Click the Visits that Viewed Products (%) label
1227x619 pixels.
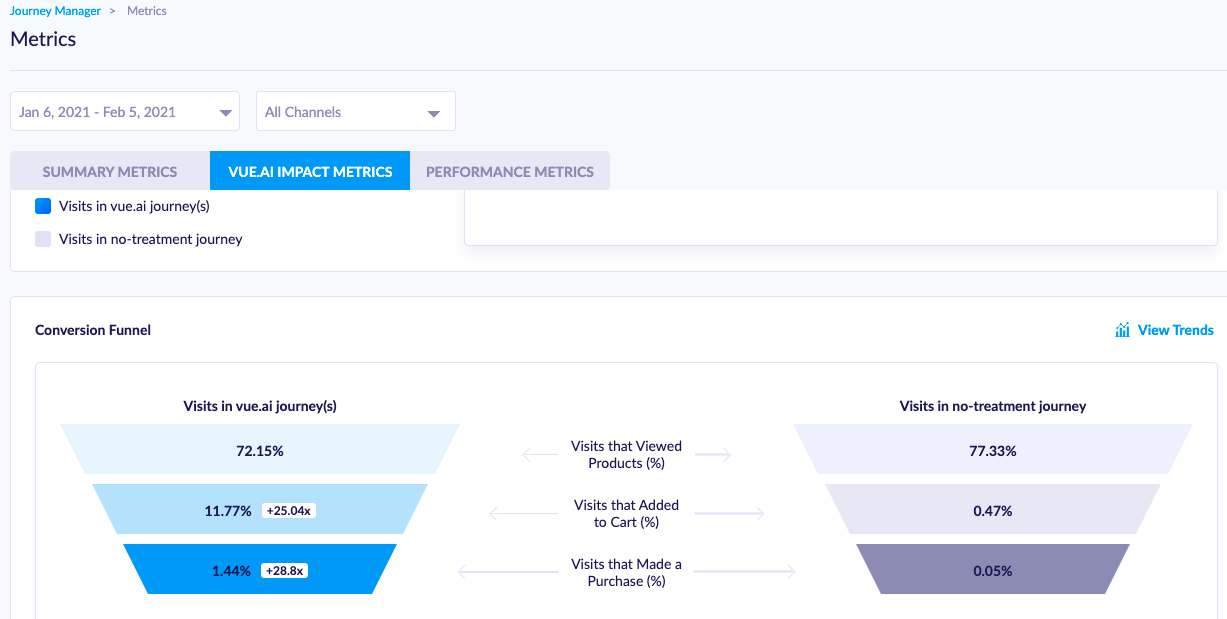(627, 454)
